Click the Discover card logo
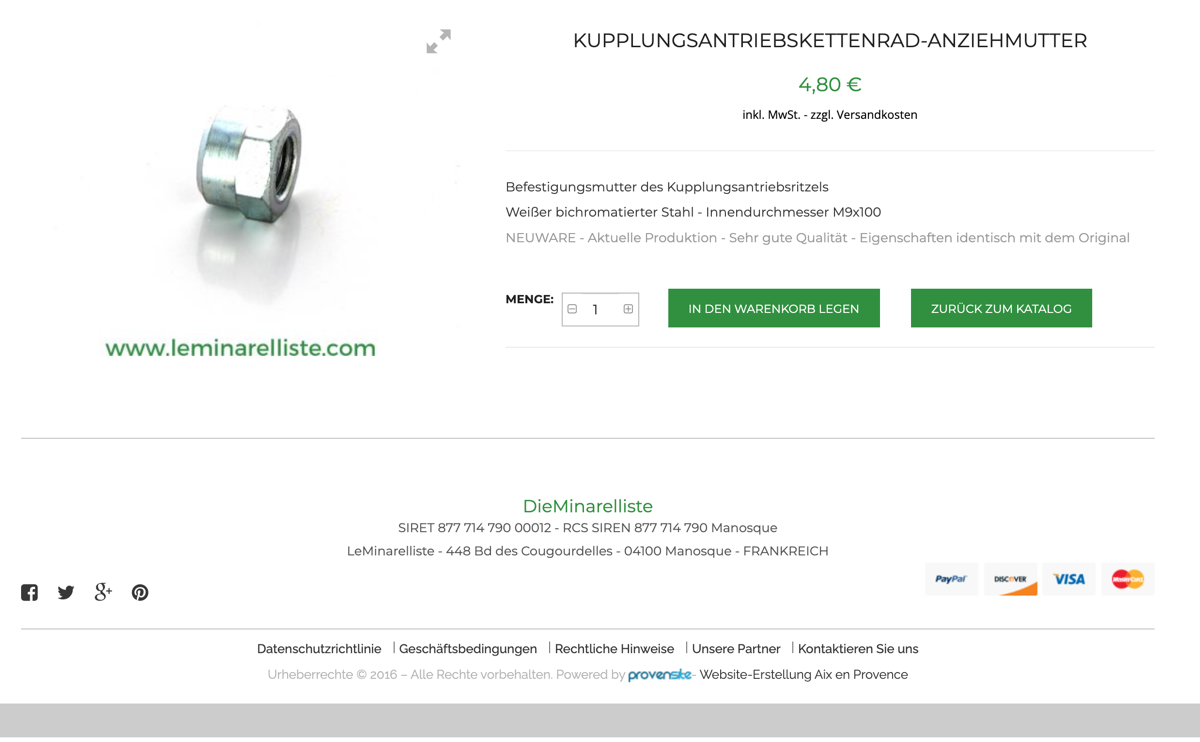Viewport: 1200px width, 742px height. click(x=1010, y=579)
